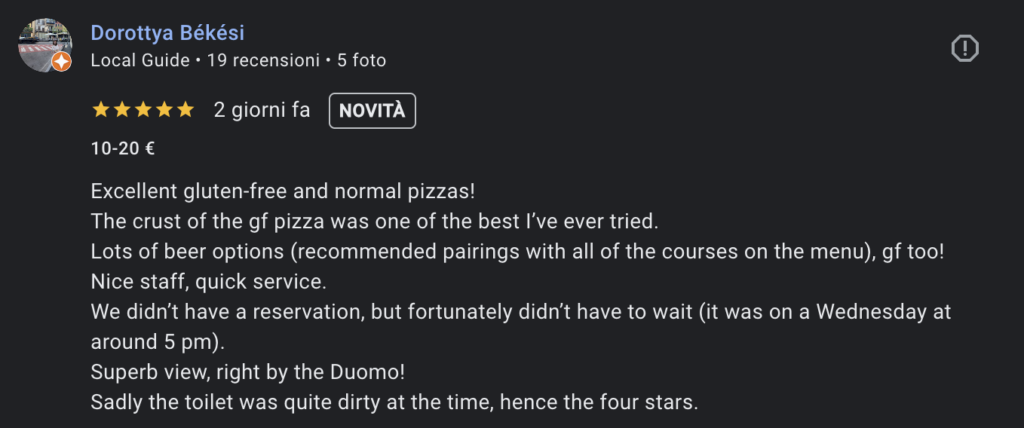
Task: Click the "Local Guide" label
Action: pyautogui.click(x=139, y=60)
